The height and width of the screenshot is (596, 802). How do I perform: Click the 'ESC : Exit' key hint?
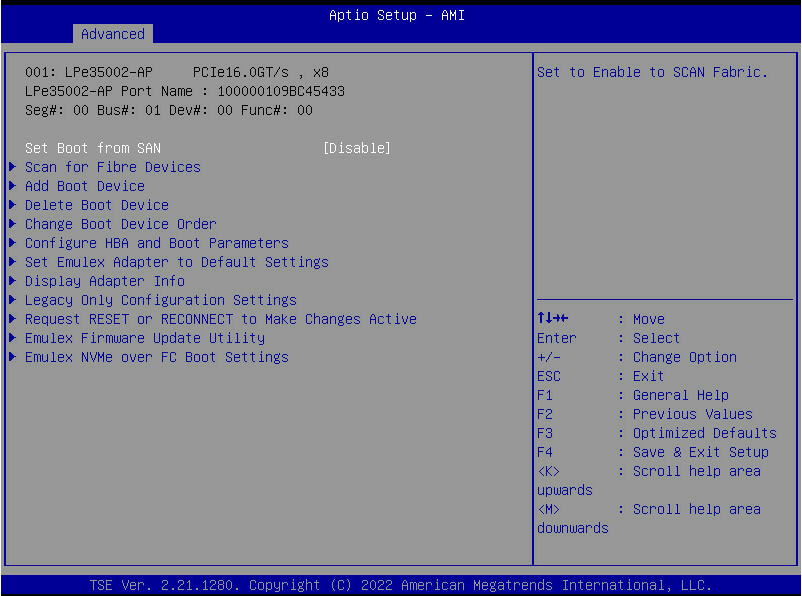600,376
